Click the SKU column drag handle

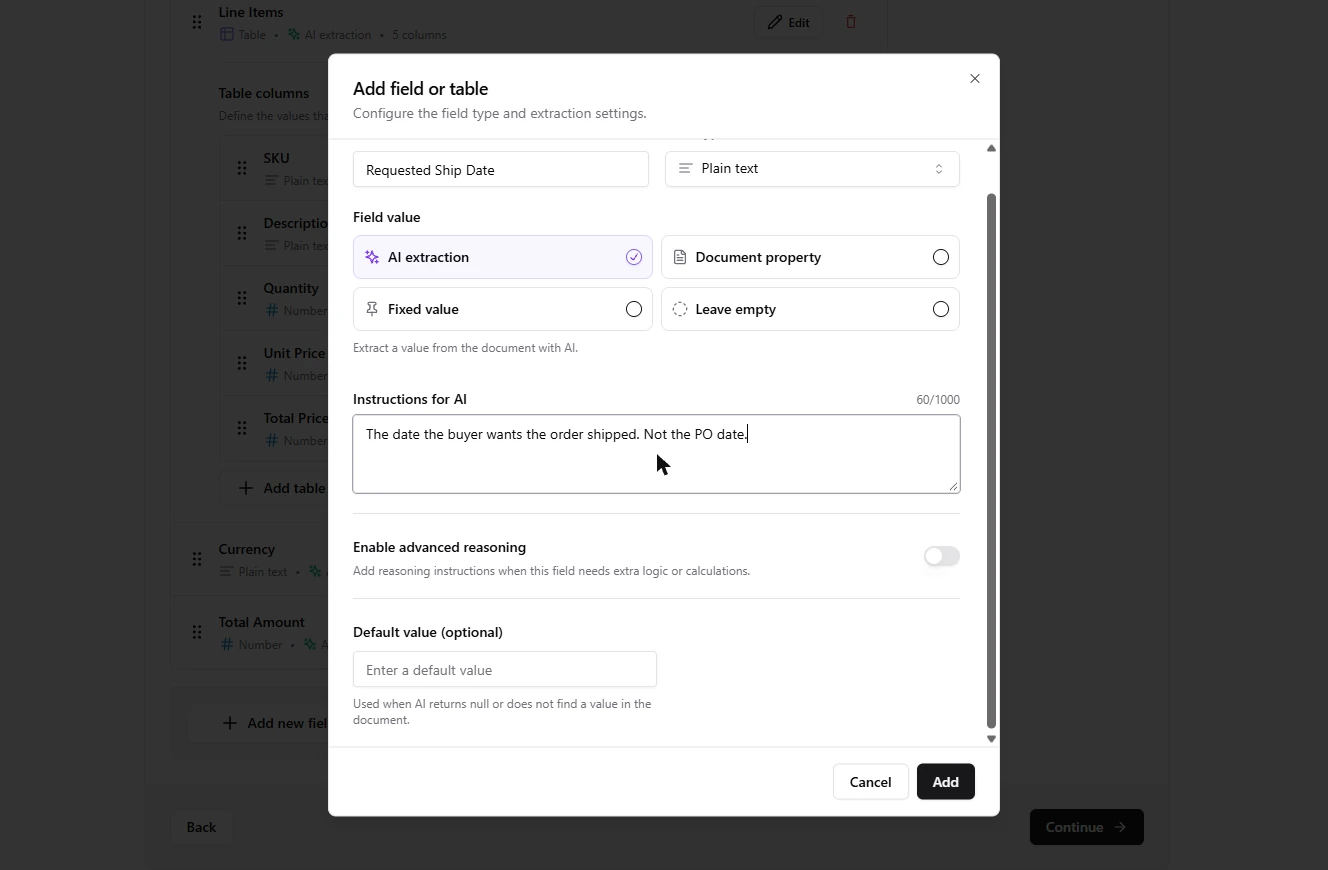242,168
